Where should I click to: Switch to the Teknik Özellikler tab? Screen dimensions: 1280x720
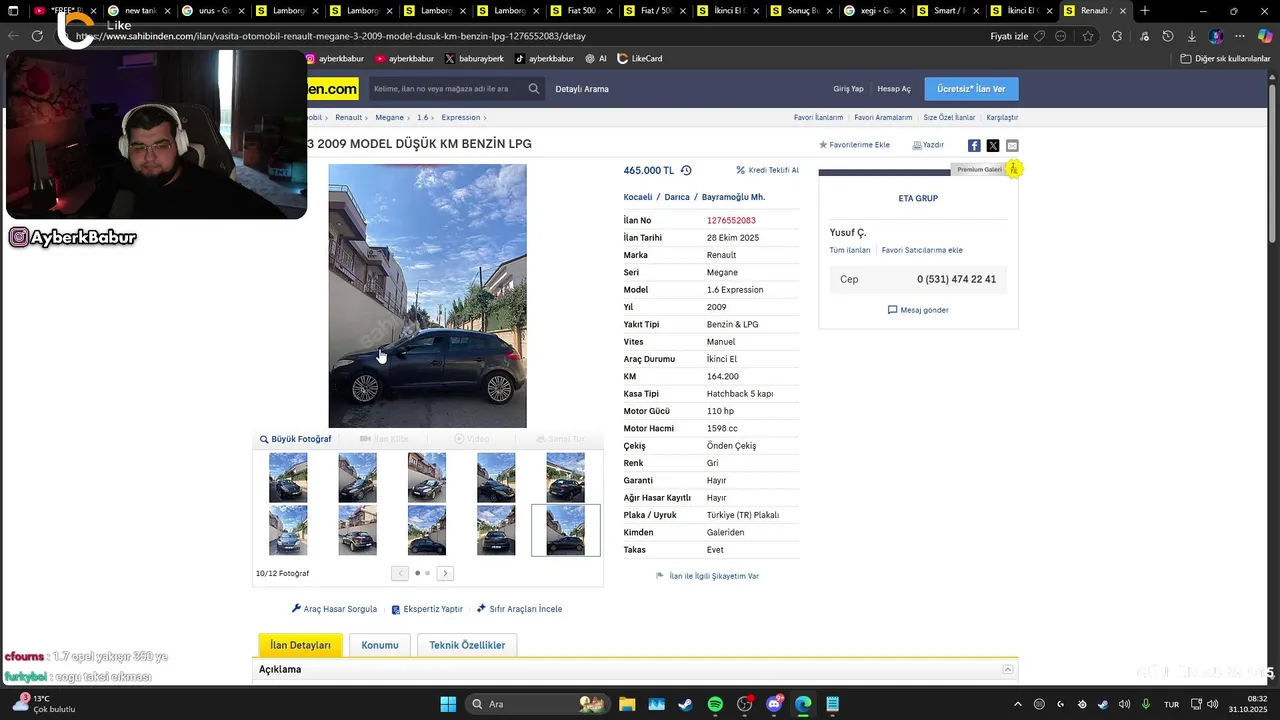click(x=467, y=645)
